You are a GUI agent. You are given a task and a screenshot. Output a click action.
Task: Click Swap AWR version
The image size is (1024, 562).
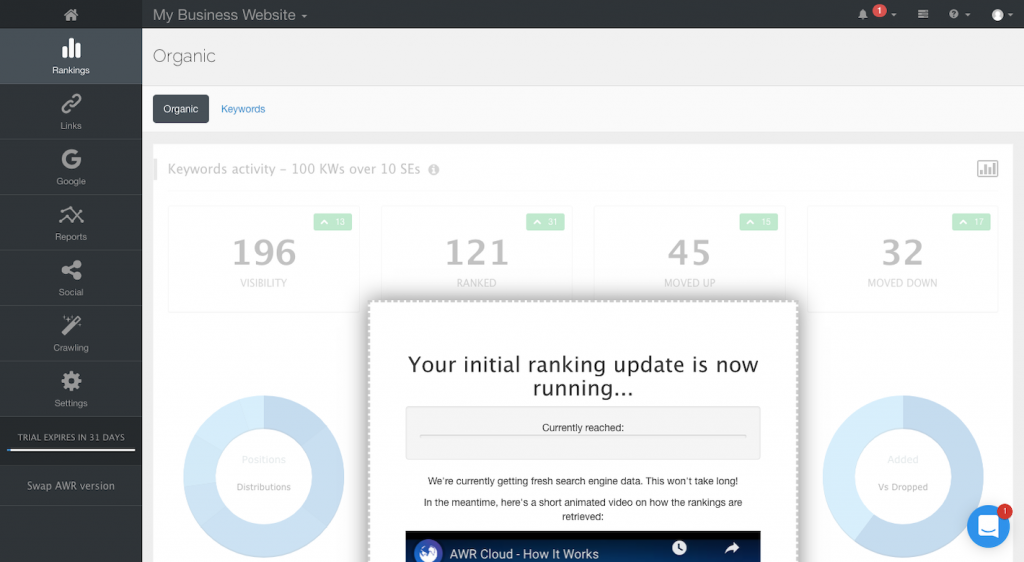tap(71, 486)
